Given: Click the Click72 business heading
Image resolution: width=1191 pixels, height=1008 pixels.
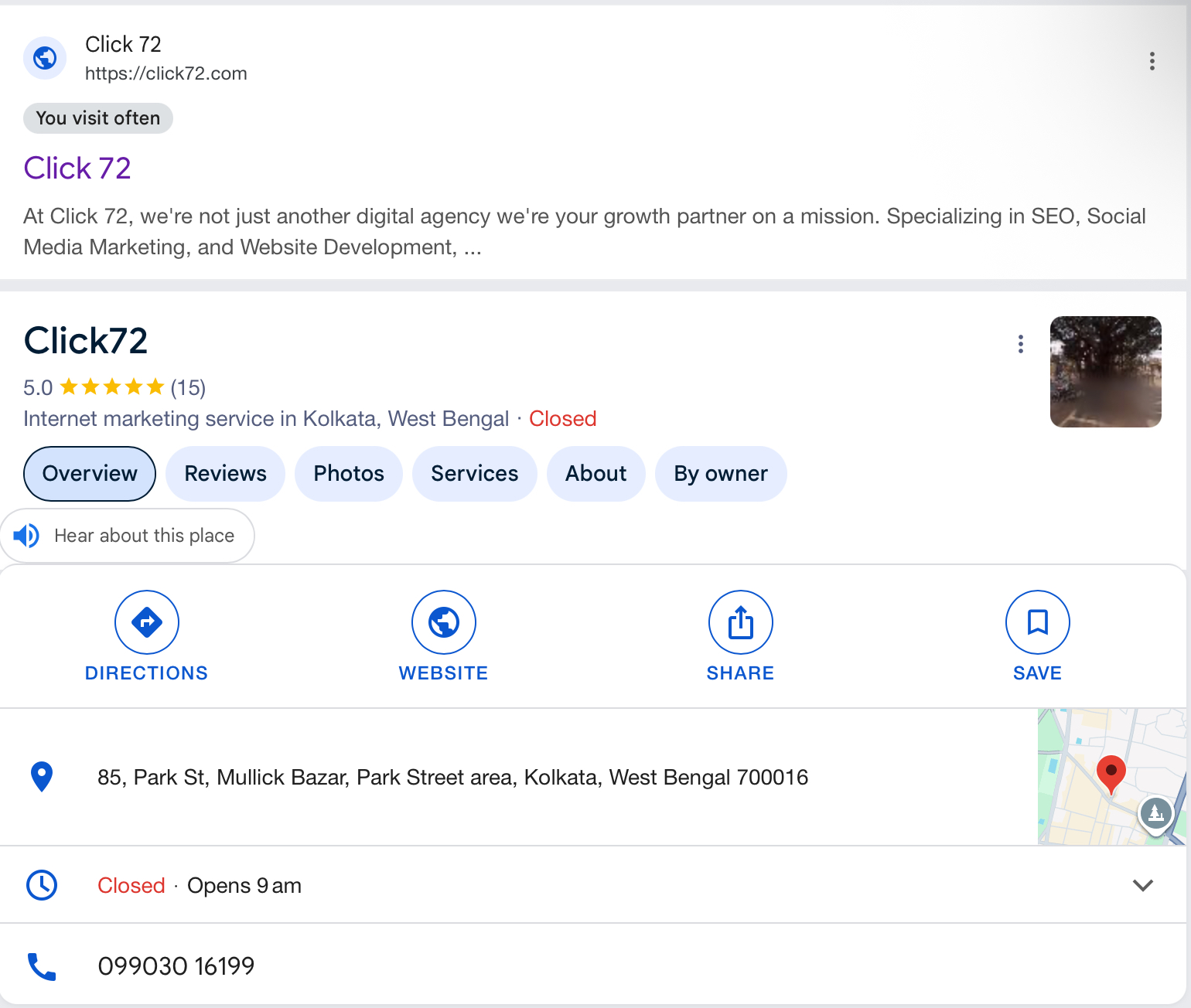Looking at the screenshot, I should pos(86,341).
